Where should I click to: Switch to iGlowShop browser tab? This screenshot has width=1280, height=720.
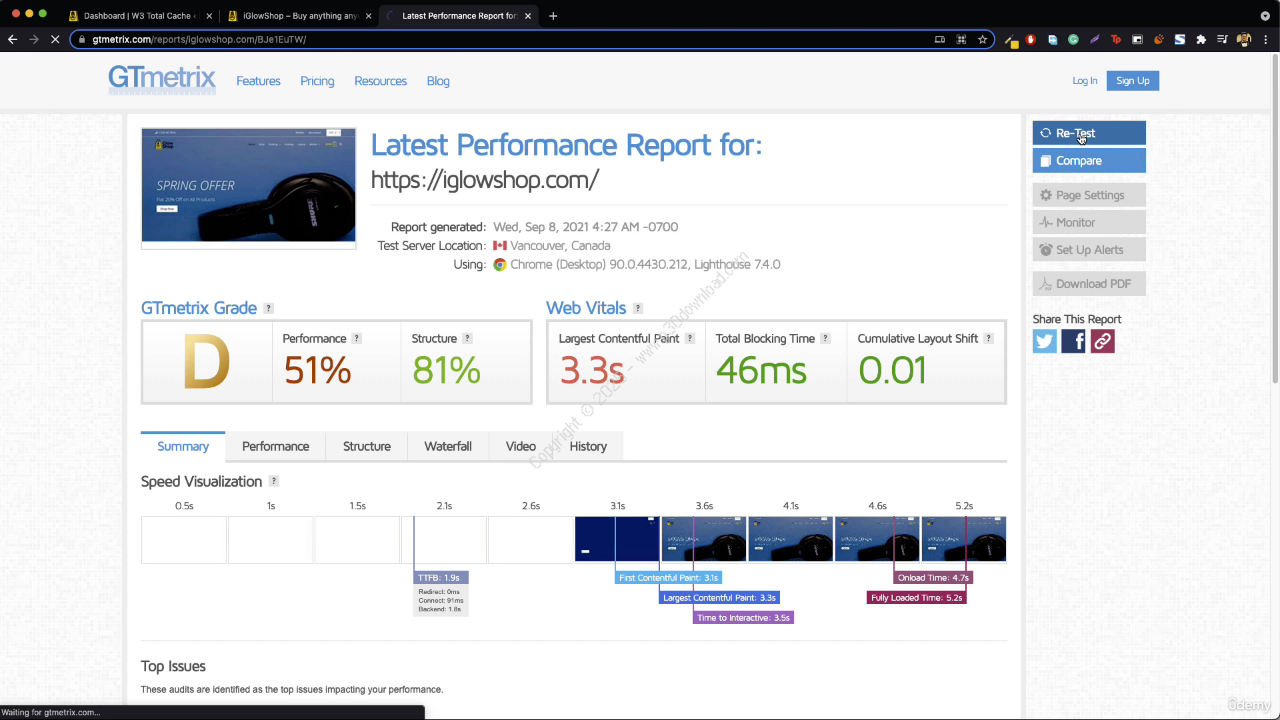(x=300, y=16)
